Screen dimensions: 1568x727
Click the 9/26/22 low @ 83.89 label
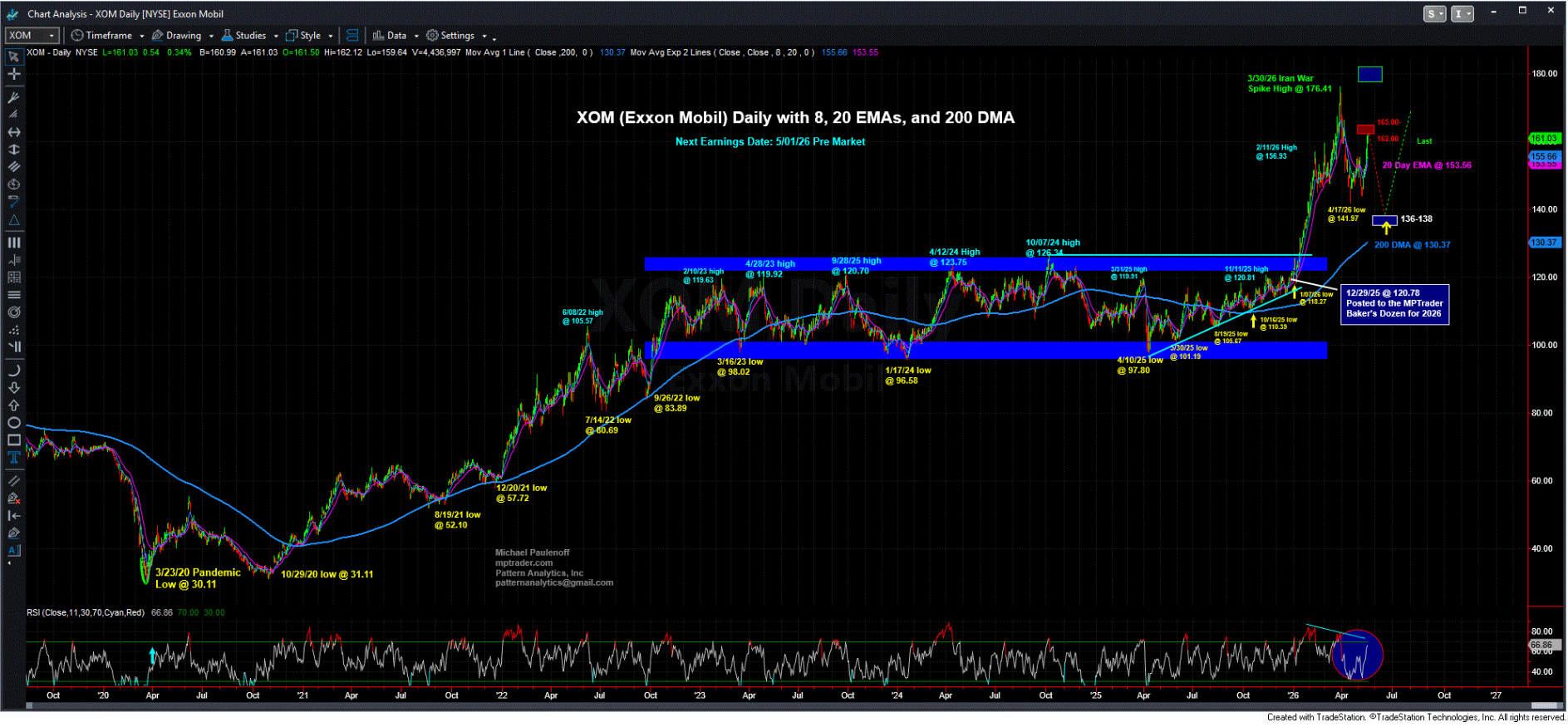coord(676,403)
